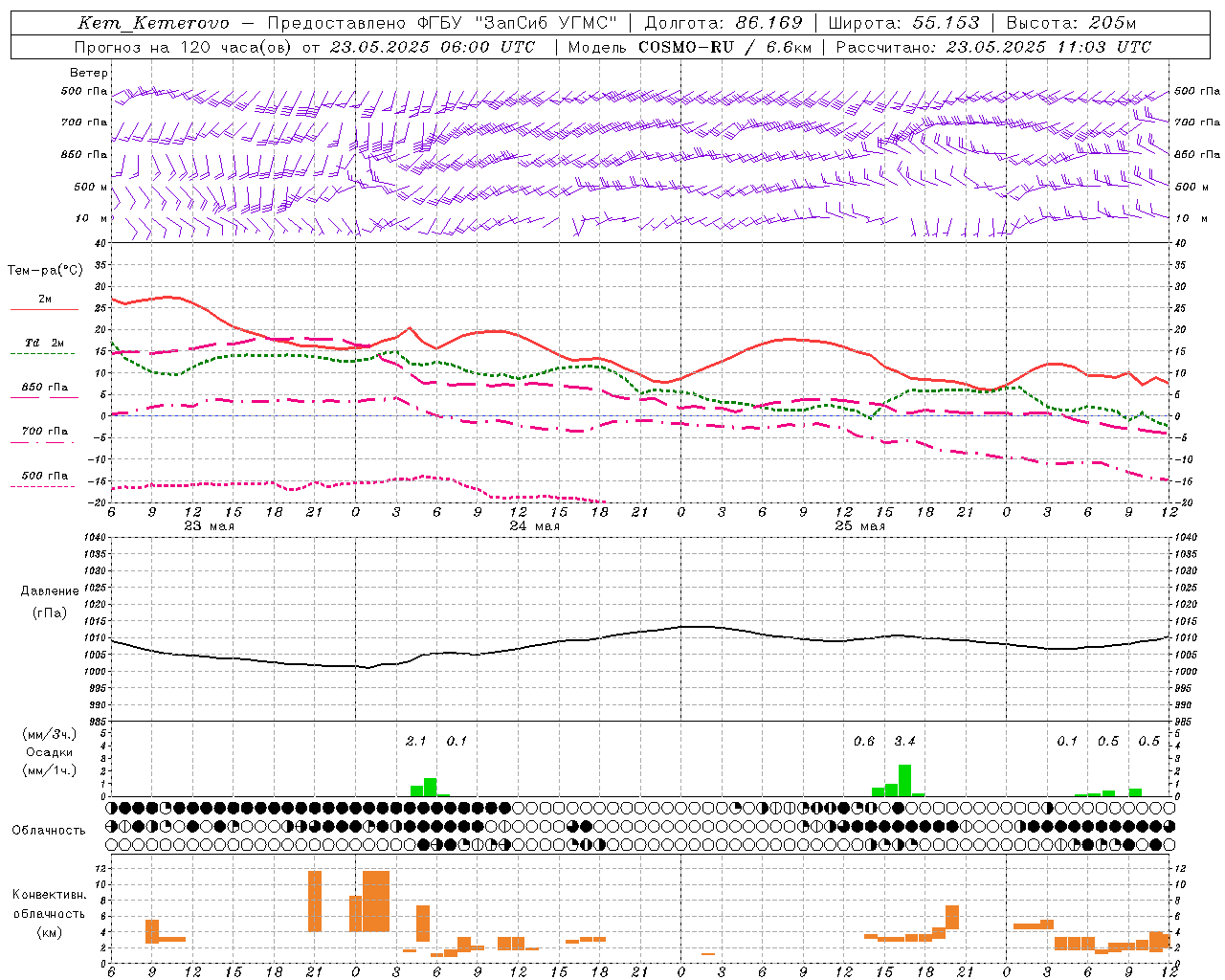Click the left 1040 pressure axis value
The image size is (1225, 980).
[x=96, y=537]
